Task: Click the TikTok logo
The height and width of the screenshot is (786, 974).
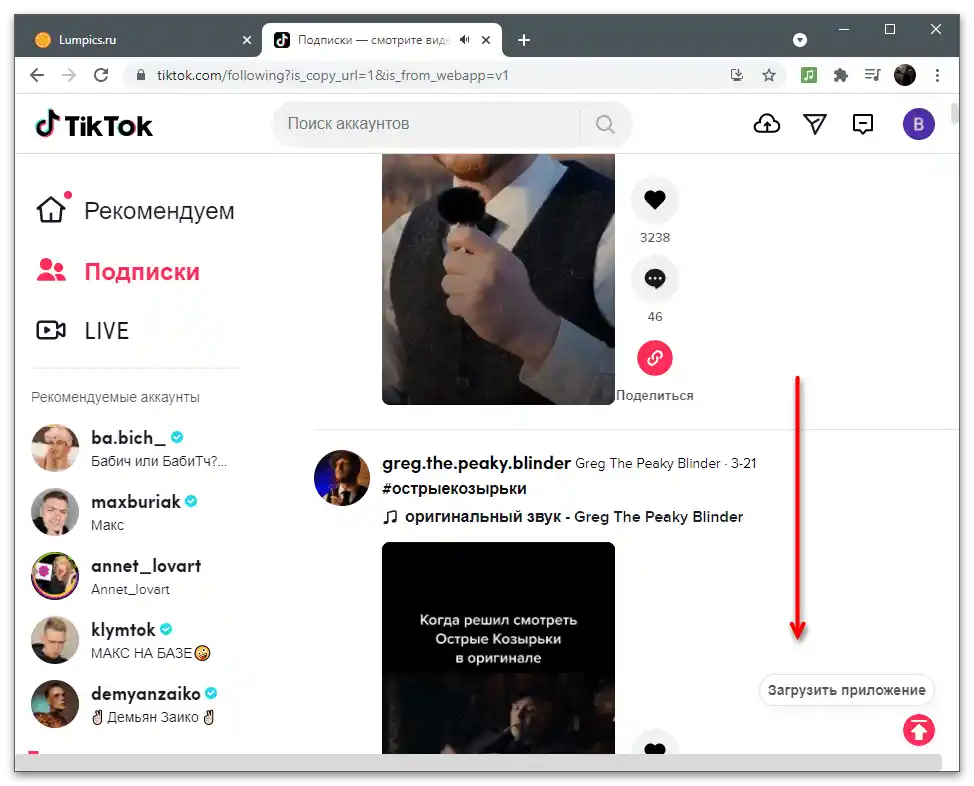Action: click(94, 125)
